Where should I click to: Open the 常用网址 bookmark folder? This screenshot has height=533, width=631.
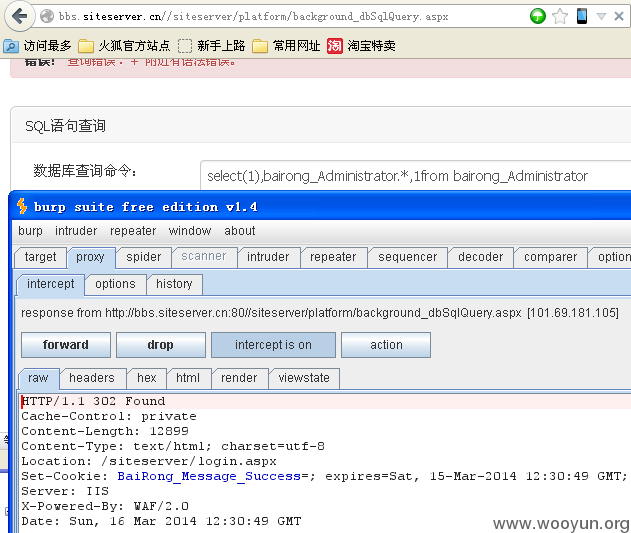(286, 46)
